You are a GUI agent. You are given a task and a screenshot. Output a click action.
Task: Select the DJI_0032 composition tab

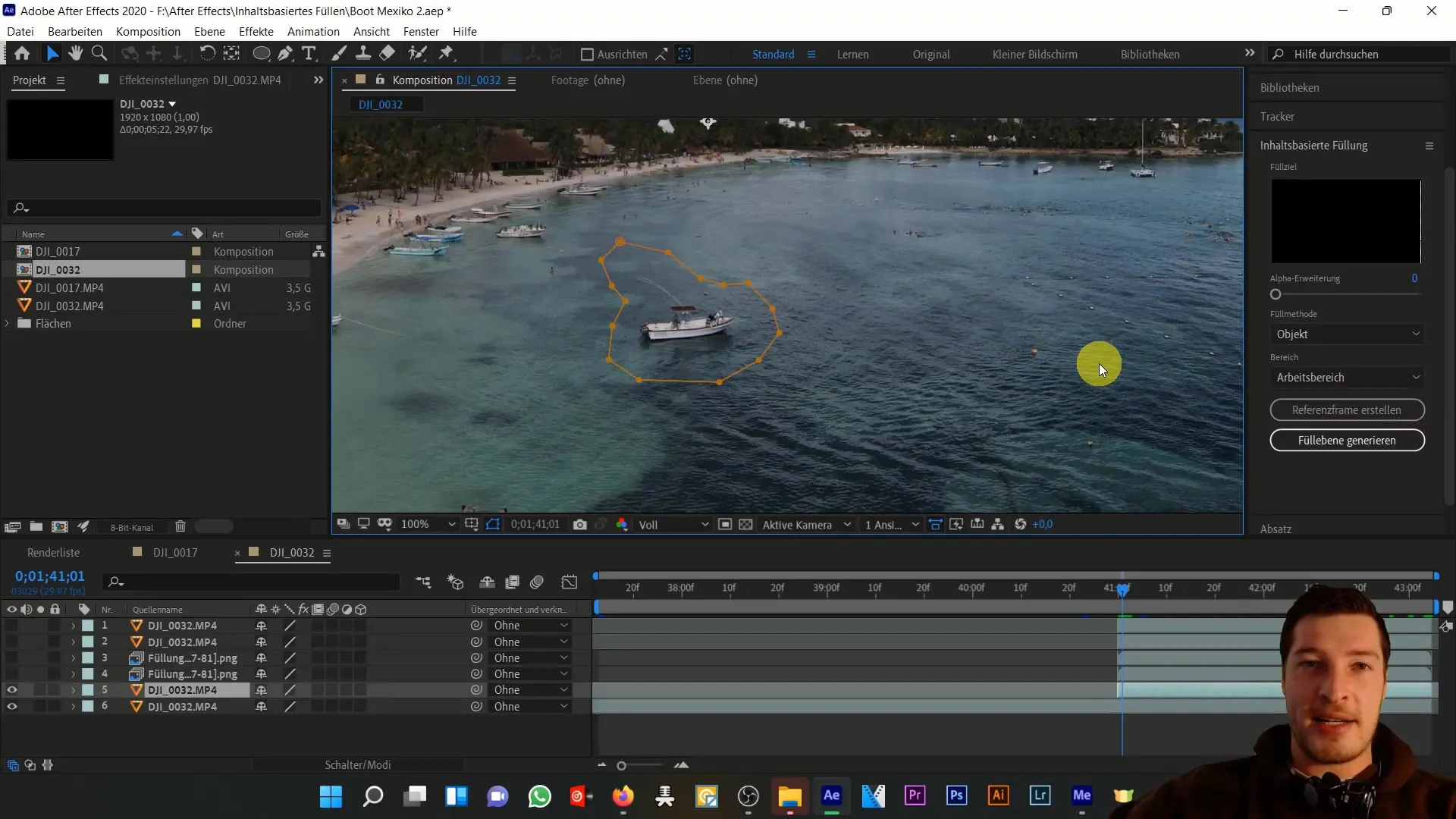point(291,552)
